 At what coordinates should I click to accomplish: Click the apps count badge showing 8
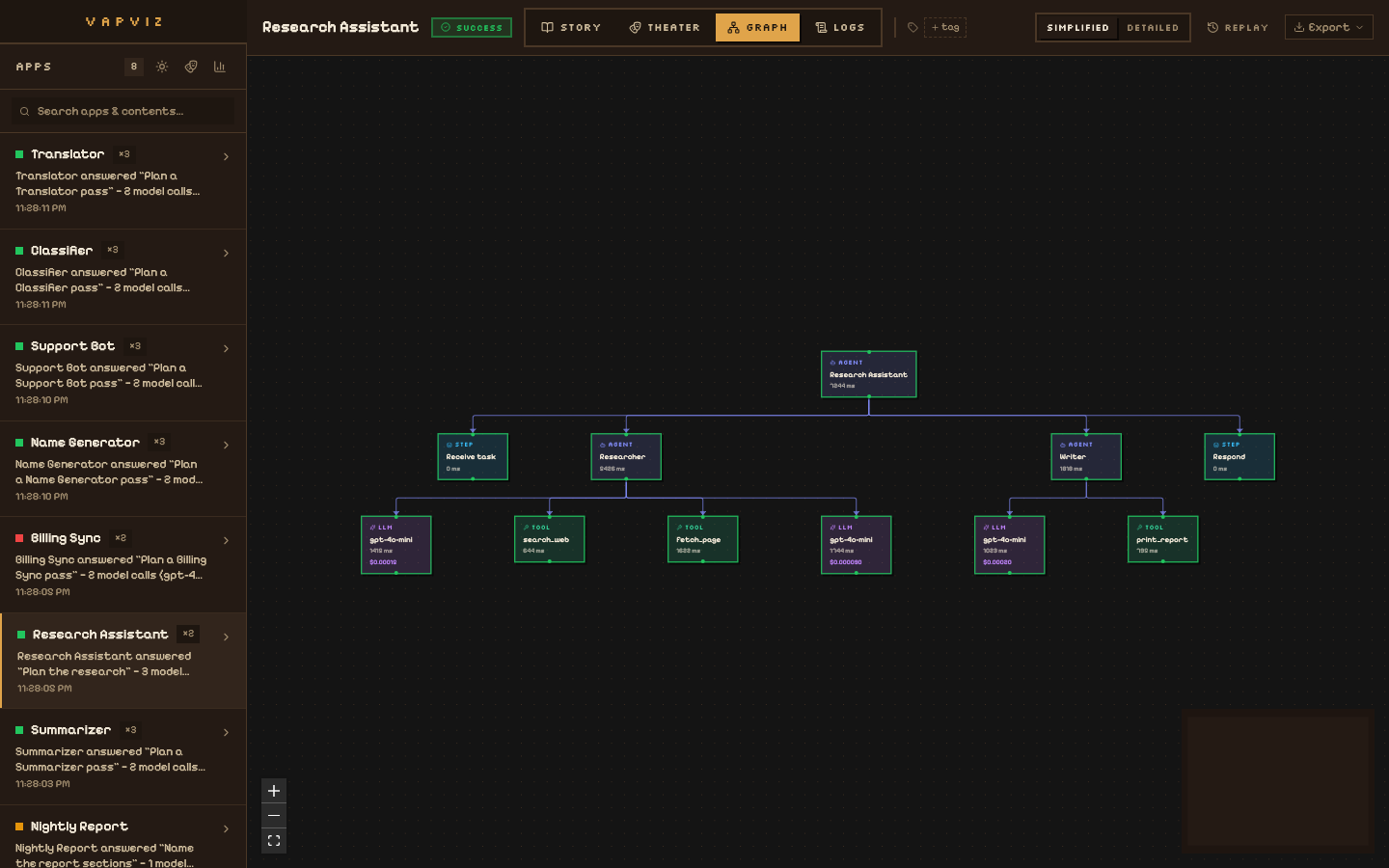[x=134, y=67]
